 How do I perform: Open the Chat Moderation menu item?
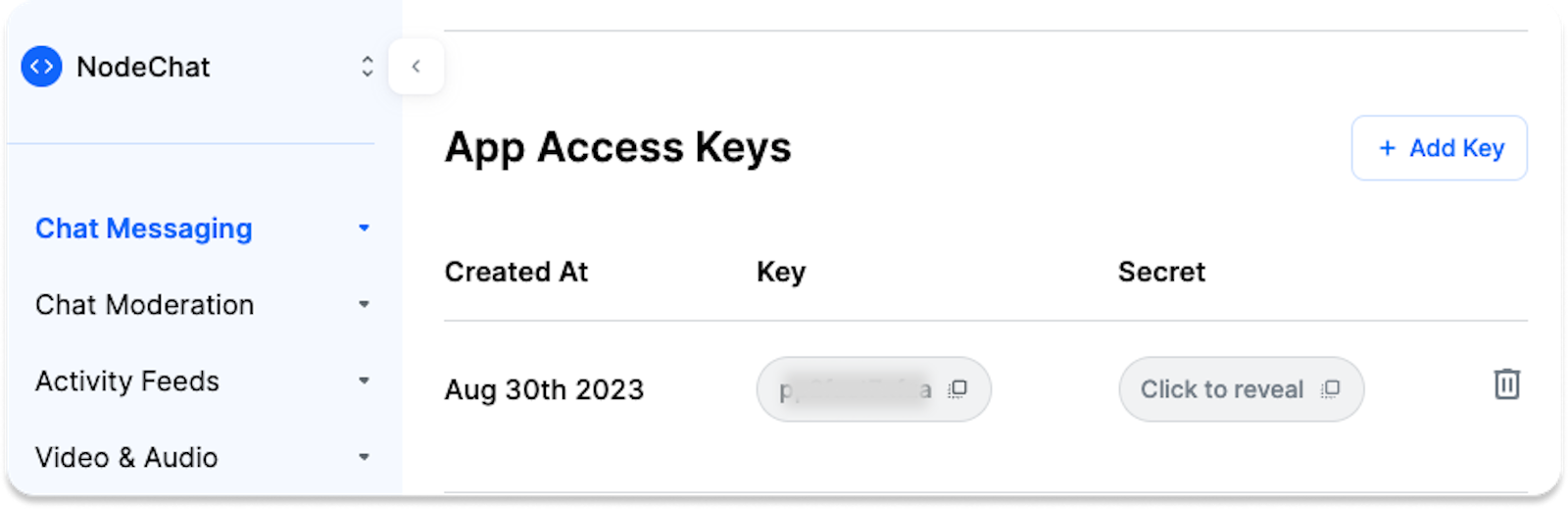(145, 305)
